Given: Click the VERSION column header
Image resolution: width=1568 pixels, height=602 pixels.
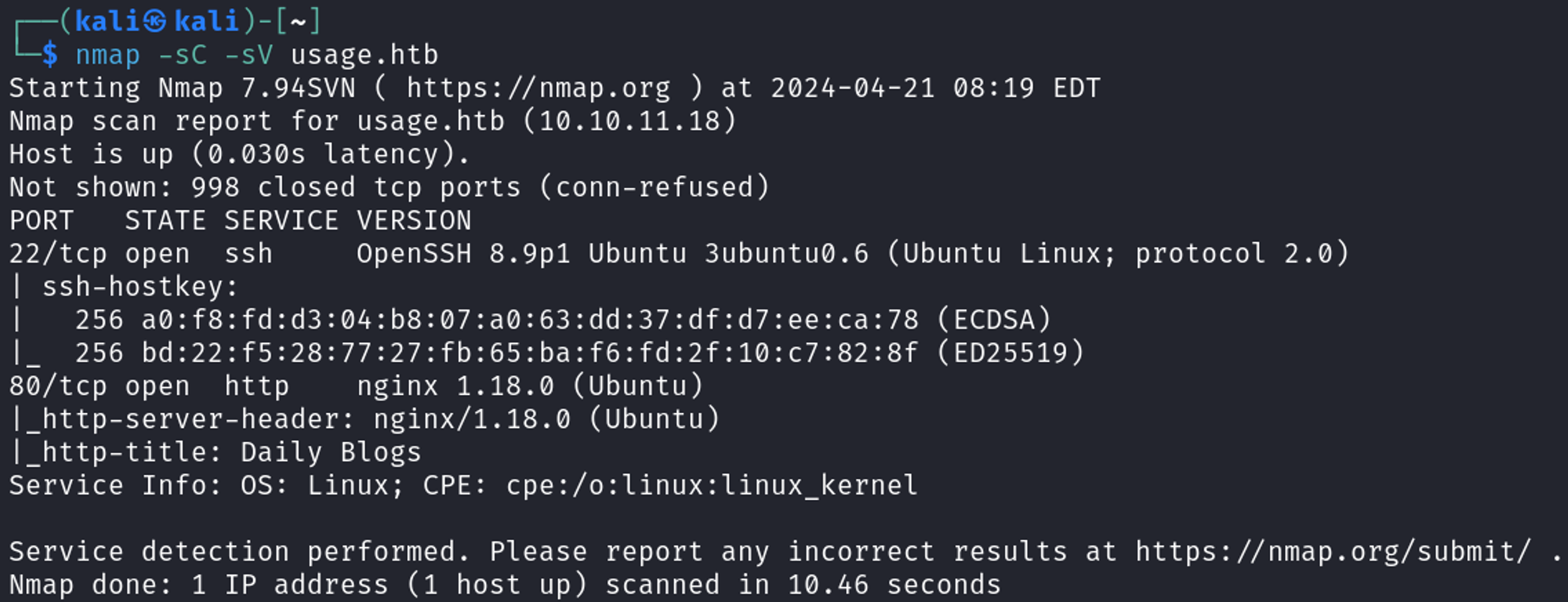Looking at the screenshot, I should pyautogui.click(x=414, y=221).
